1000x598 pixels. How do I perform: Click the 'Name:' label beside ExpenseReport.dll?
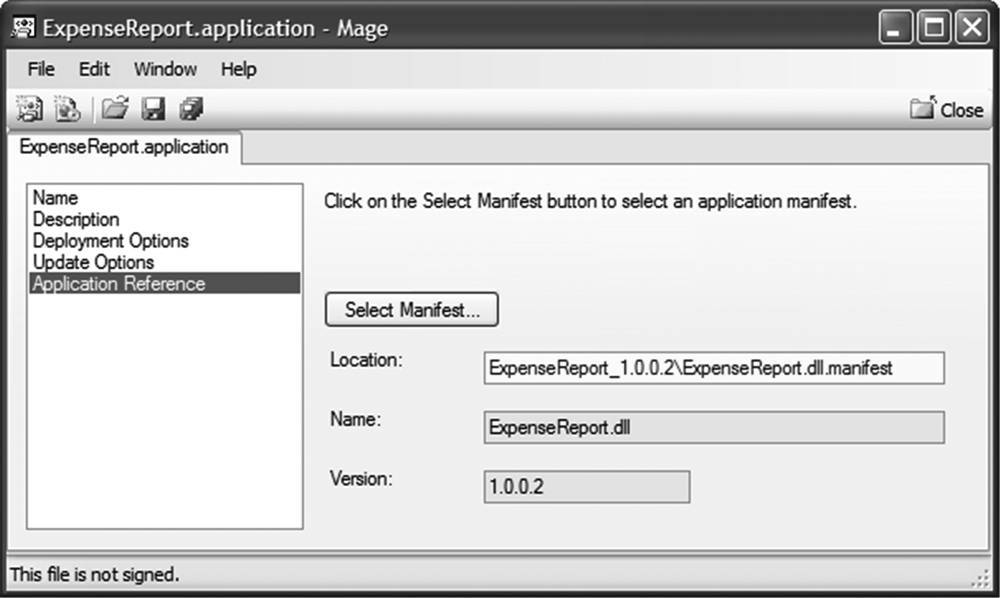pos(355,419)
